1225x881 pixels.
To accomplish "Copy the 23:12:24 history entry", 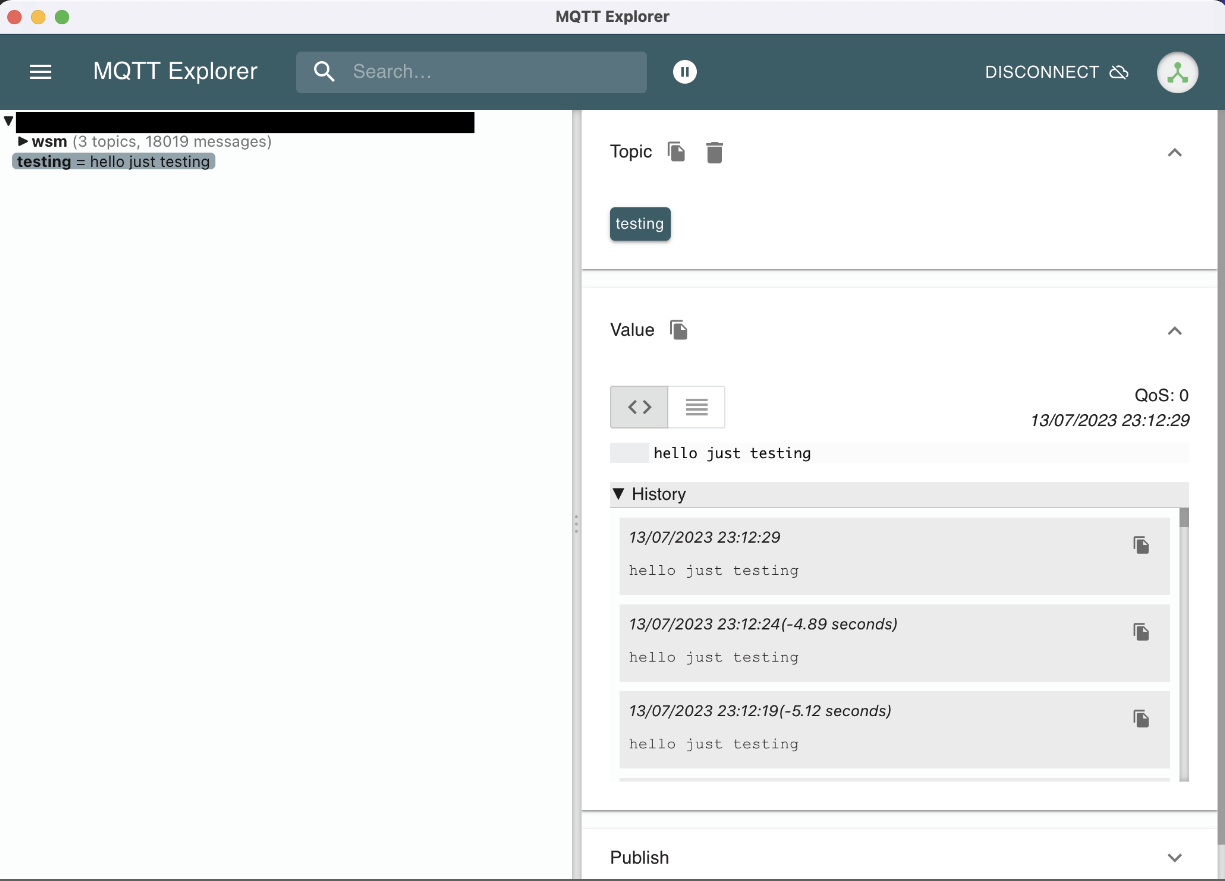I will 1141,630.
